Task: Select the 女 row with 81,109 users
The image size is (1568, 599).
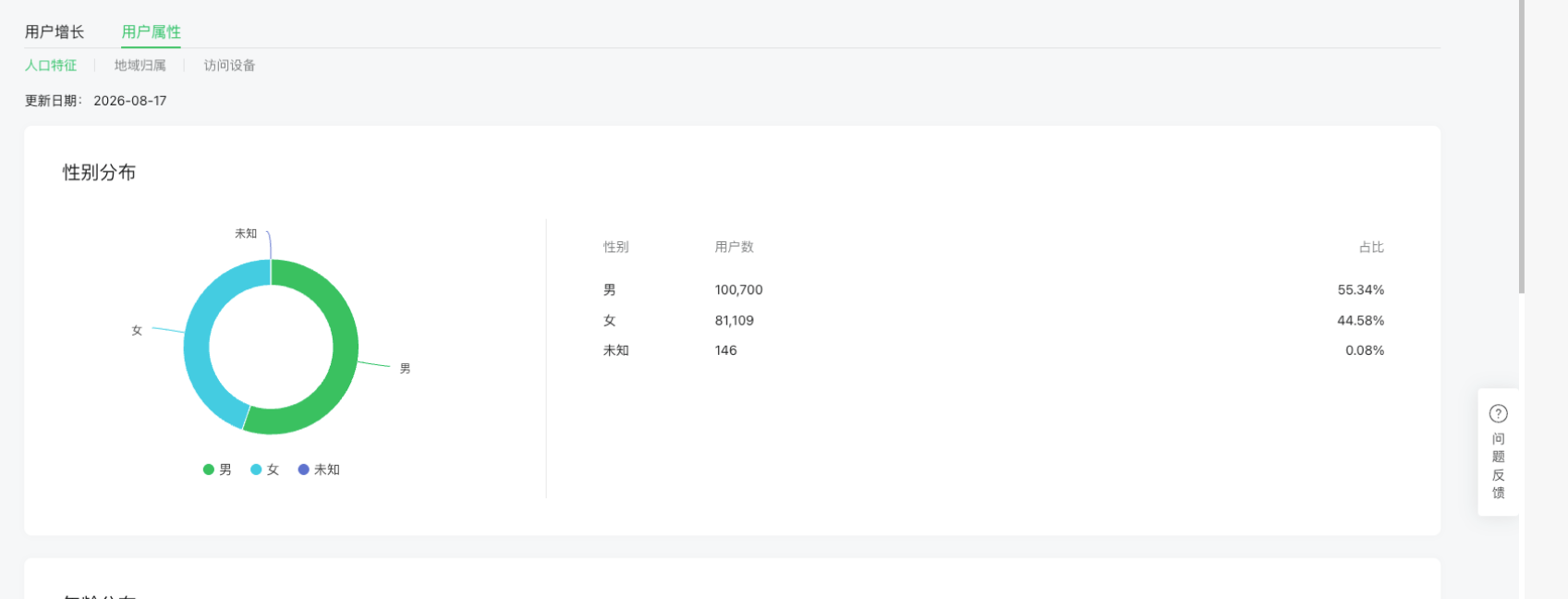Action: [993, 321]
